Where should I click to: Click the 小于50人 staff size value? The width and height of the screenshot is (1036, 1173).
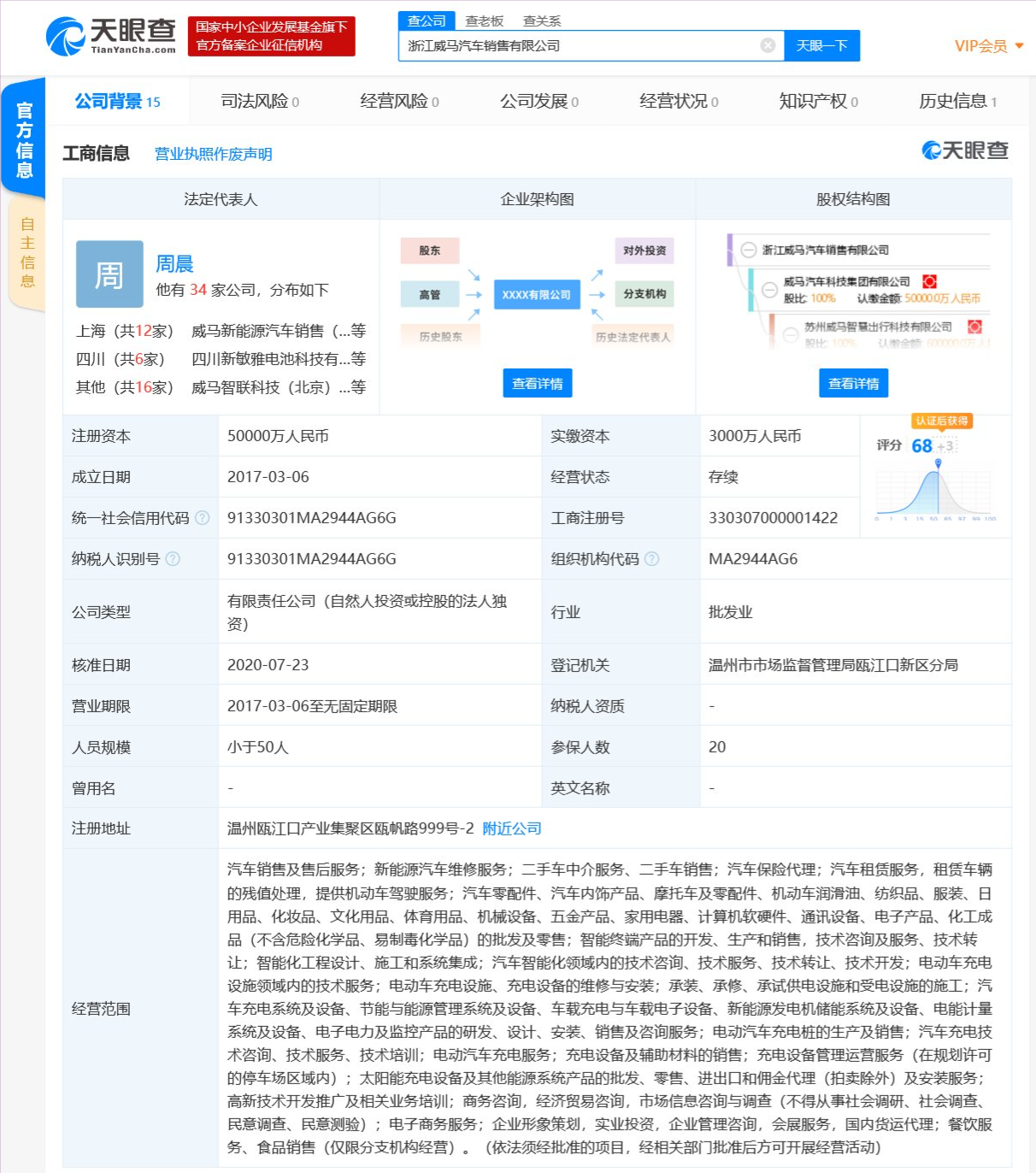(x=258, y=747)
